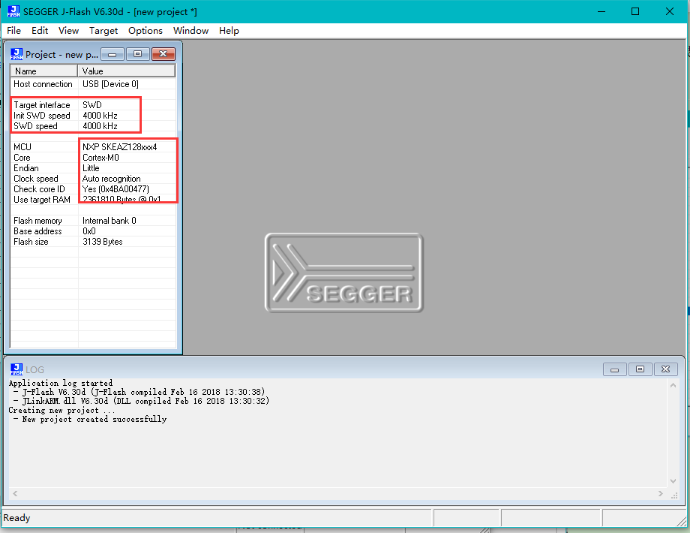Close the J-Flash main window
Screen dimensions: 691x533
669,11
